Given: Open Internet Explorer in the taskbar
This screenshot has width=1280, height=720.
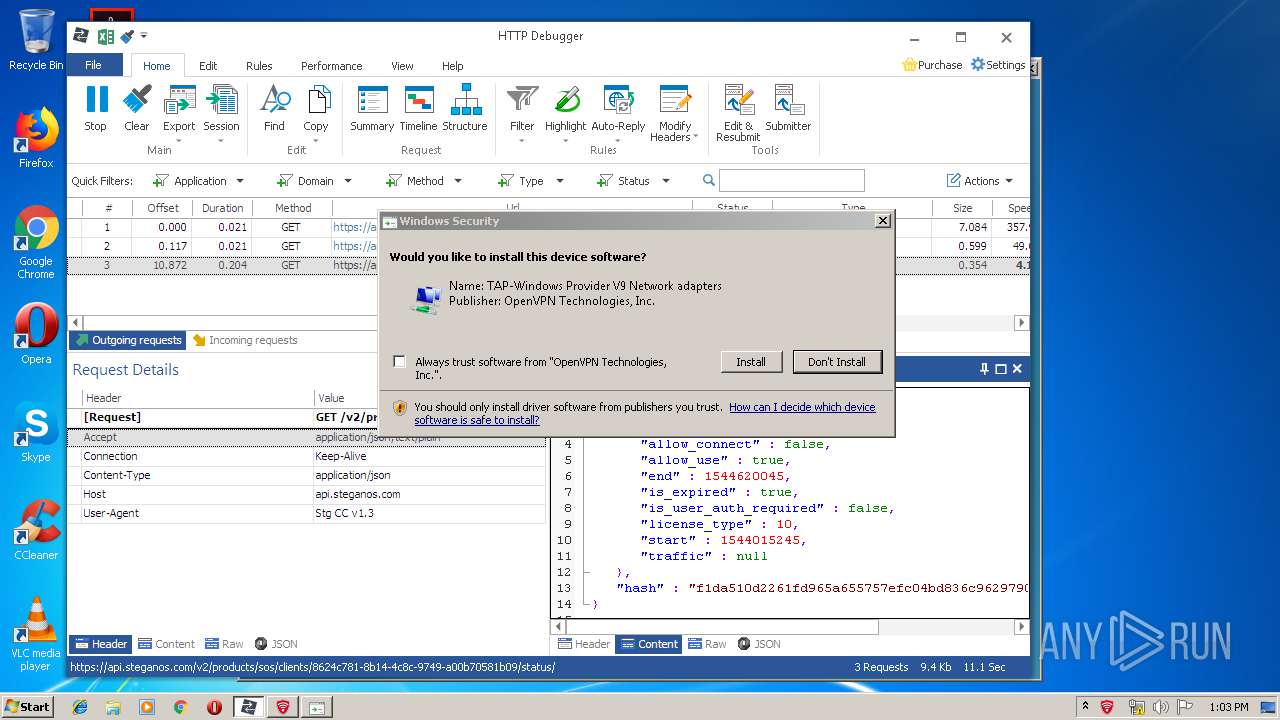Looking at the screenshot, I should [x=80, y=707].
